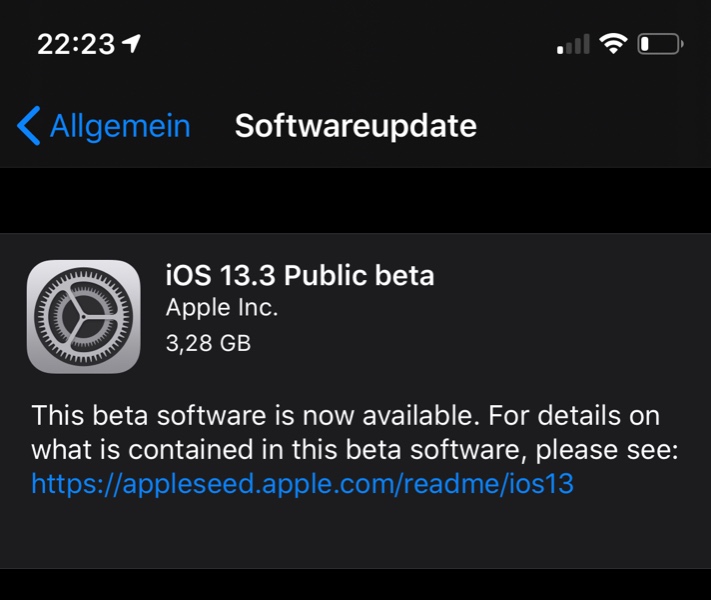The height and width of the screenshot is (600, 711).
Task: Tap the cellular signal bars indicator
Action: click(573, 45)
